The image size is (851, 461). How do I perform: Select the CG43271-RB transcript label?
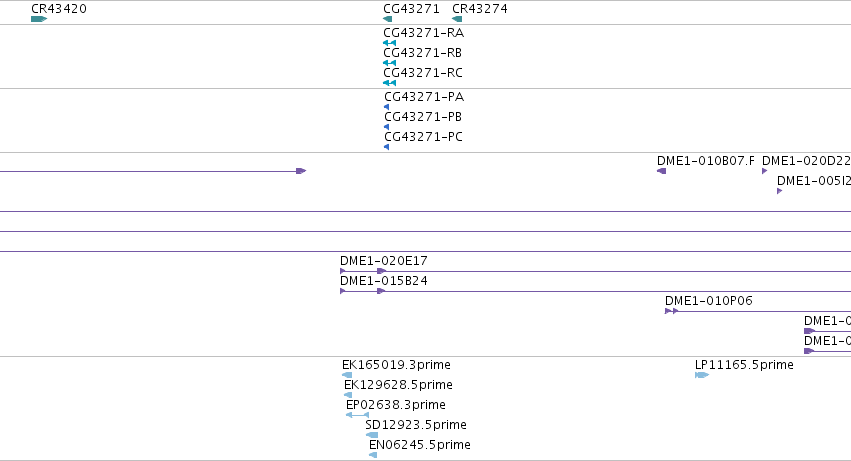click(423, 53)
